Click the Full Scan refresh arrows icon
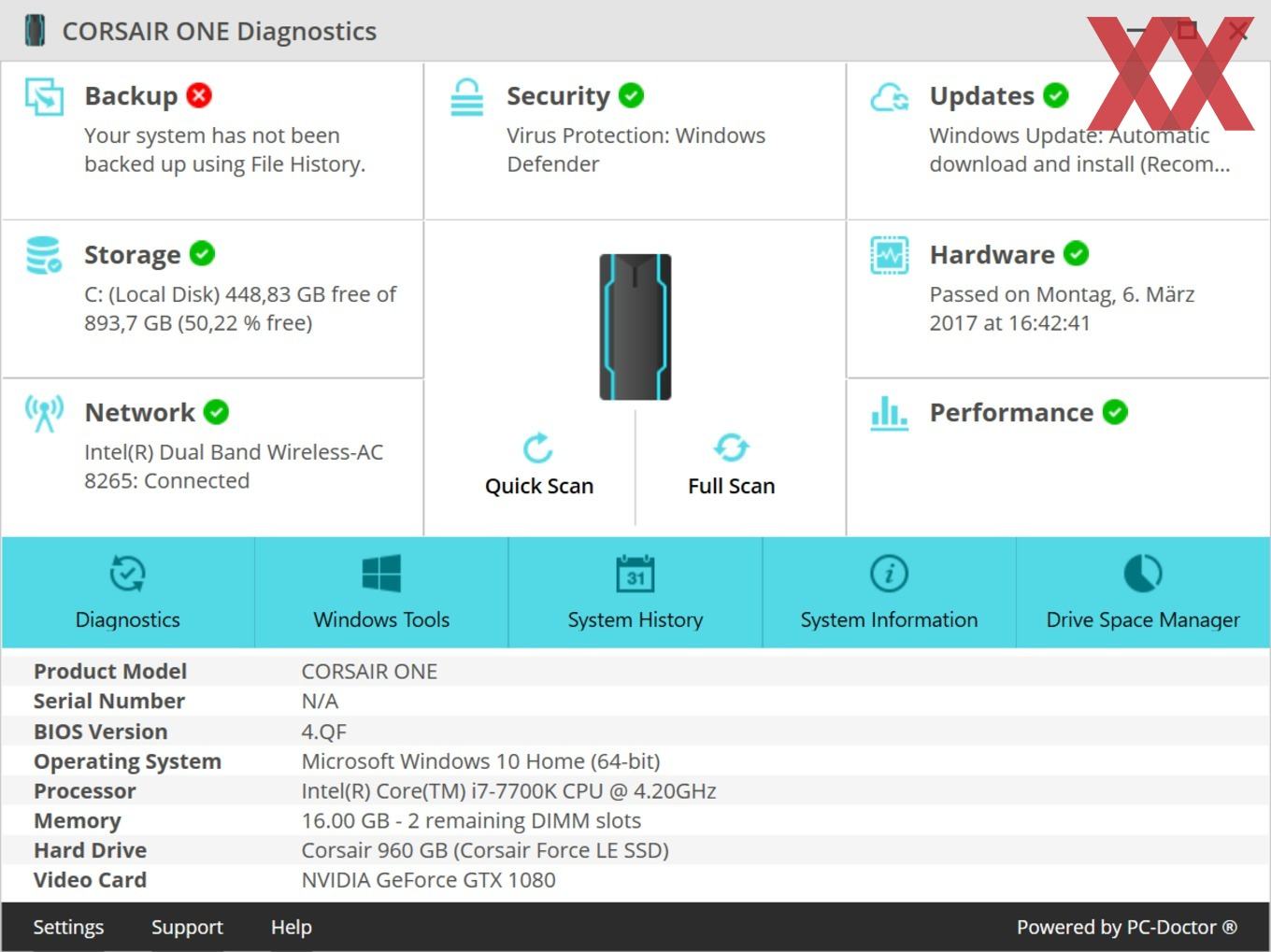The width and height of the screenshot is (1271, 952). click(731, 448)
